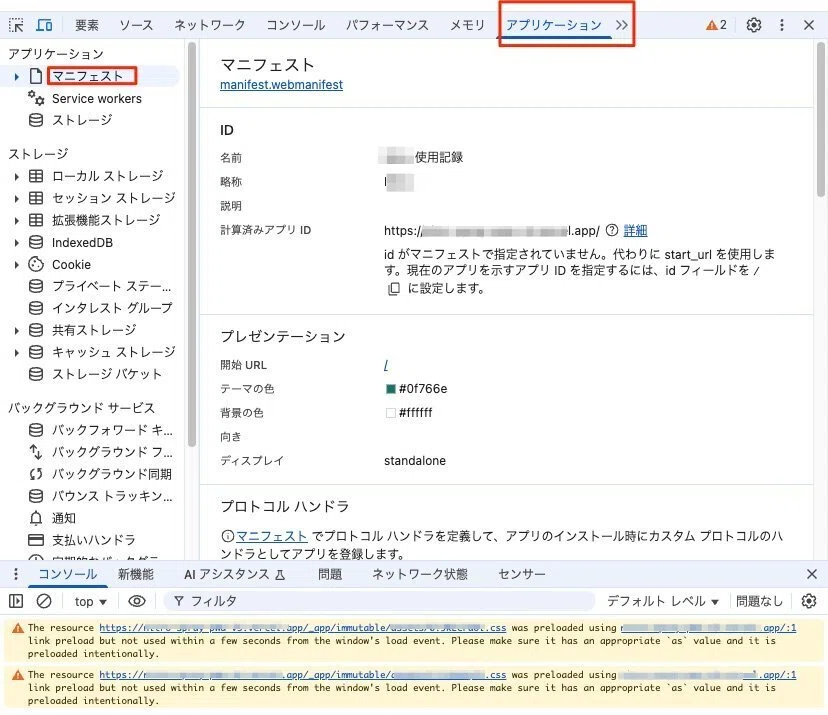This screenshot has height=715, width=828.
Task: Open the 開始 URL slash link
Action: [x=386, y=365]
